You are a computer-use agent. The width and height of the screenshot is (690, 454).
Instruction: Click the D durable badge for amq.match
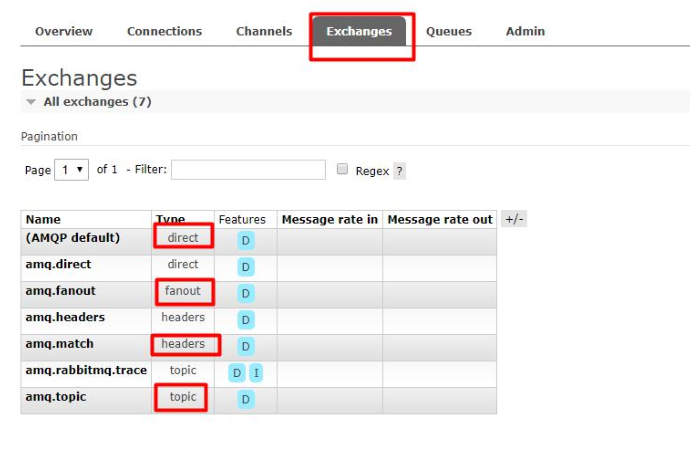coord(246,346)
